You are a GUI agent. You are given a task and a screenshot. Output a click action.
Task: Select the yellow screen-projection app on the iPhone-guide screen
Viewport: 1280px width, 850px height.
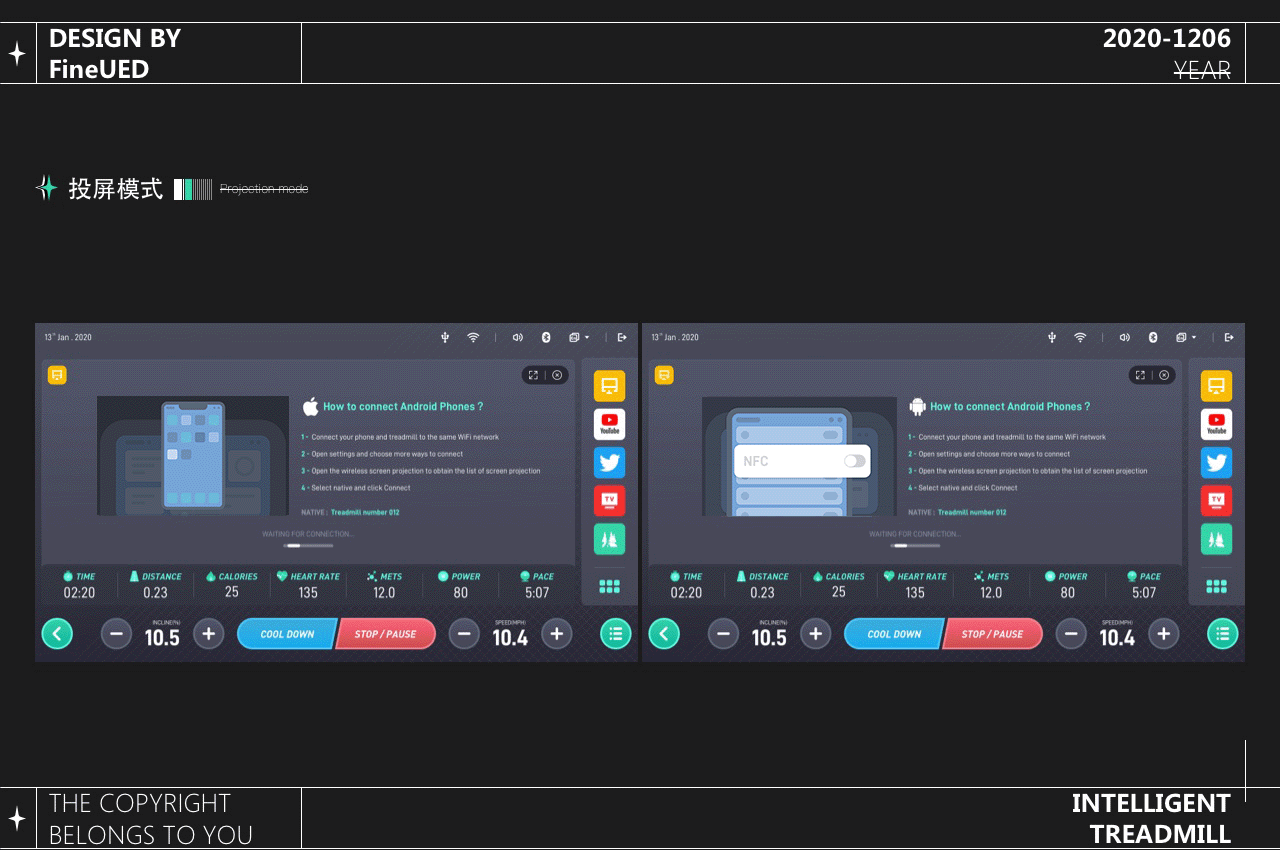click(x=609, y=386)
